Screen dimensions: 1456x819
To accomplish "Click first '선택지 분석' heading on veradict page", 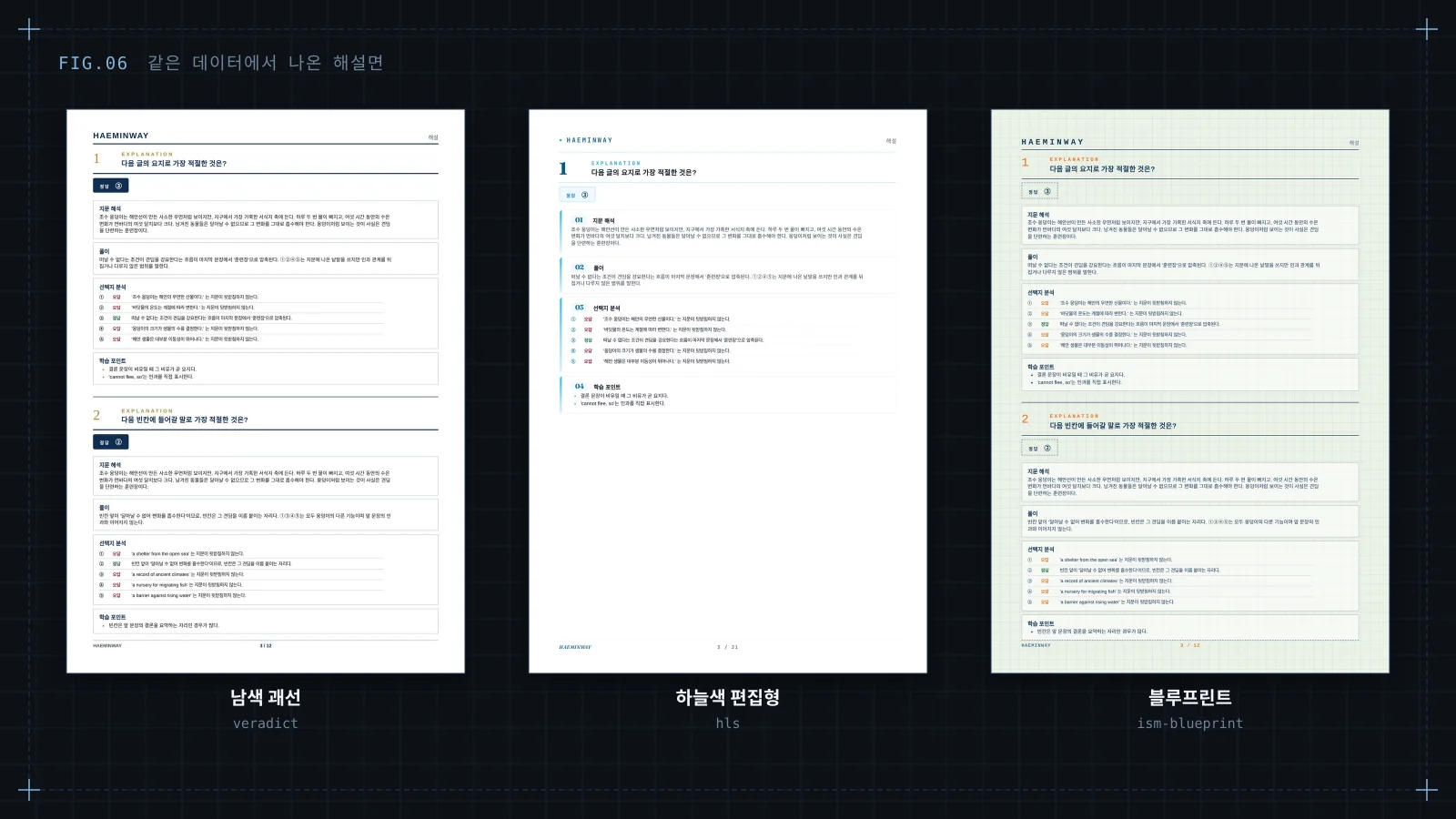I will click(x=113, y=288).
